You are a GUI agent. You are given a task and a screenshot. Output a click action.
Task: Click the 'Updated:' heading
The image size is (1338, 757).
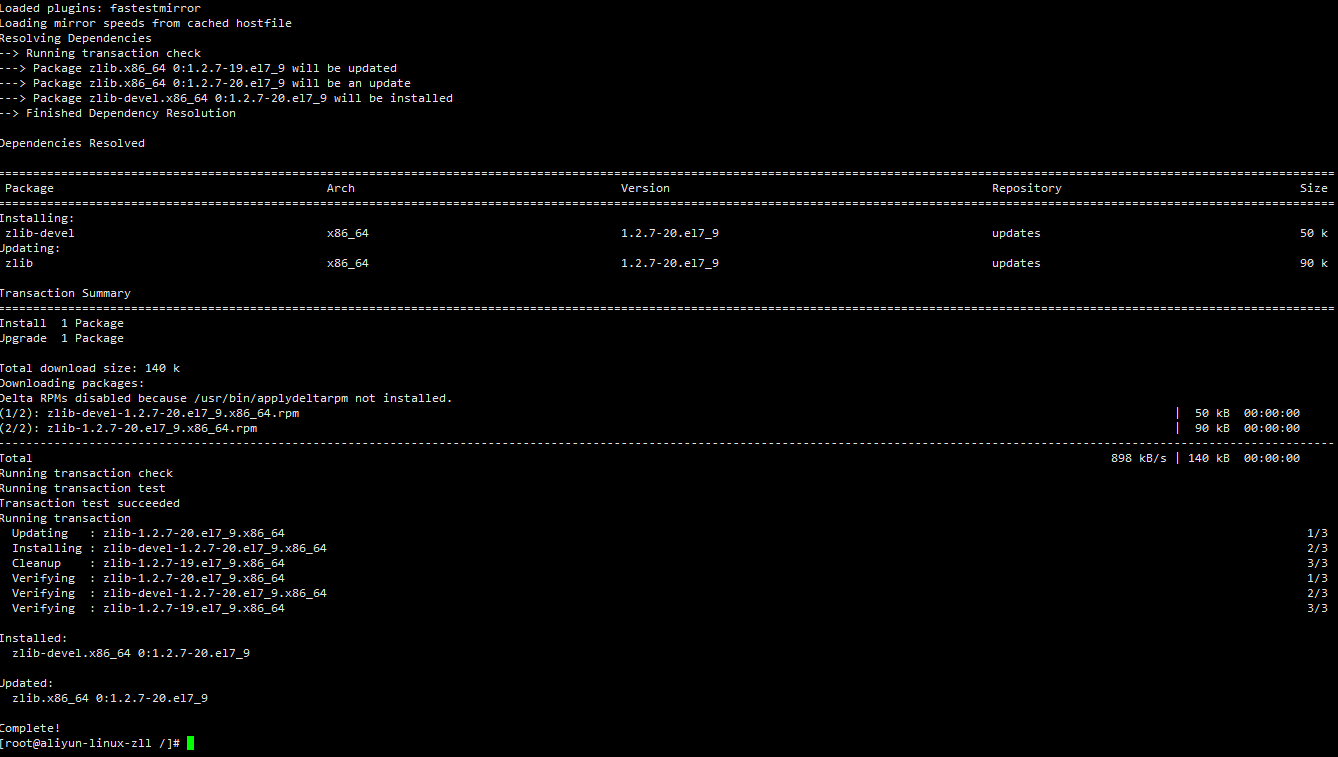point(27,683)
